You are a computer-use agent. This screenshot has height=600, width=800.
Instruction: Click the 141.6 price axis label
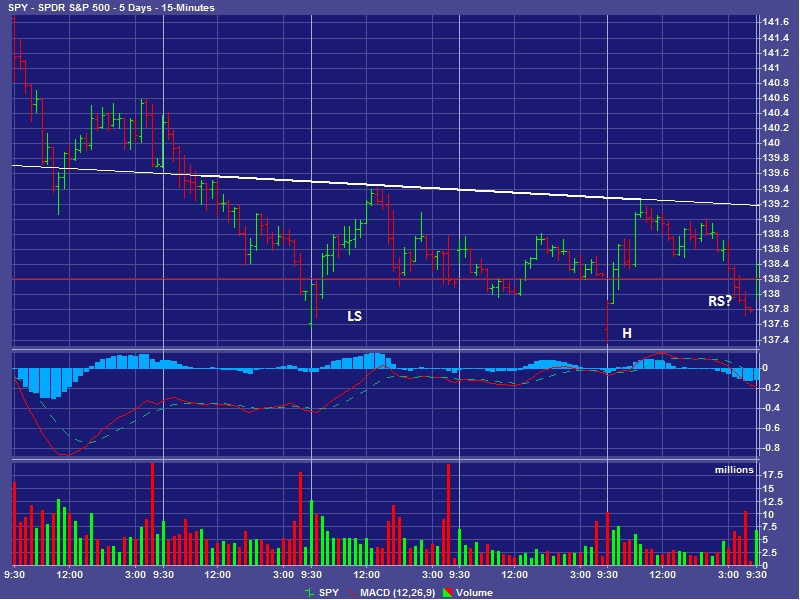pyautogui.click(x=776, y=21)
